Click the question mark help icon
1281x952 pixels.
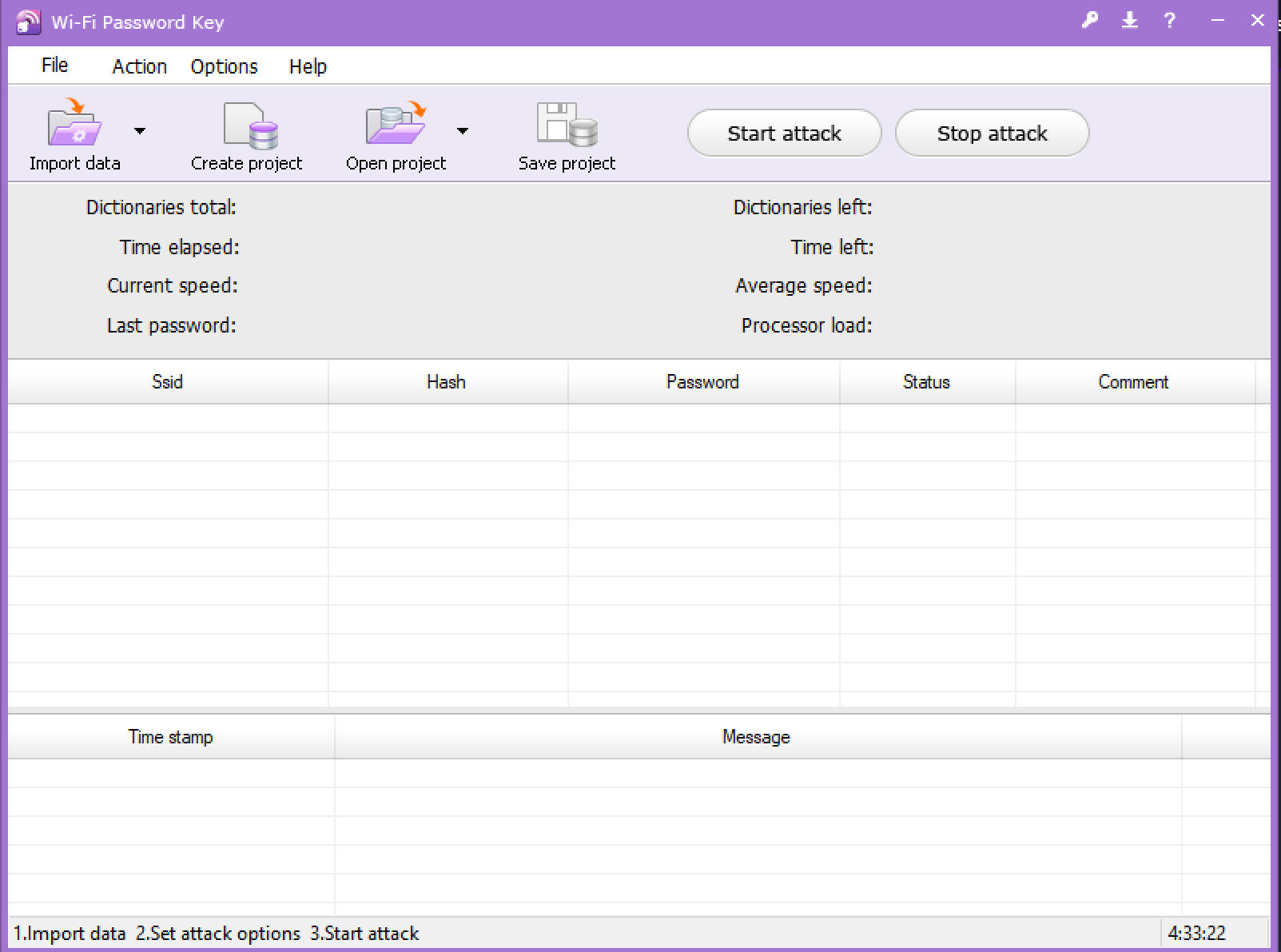1170,21
